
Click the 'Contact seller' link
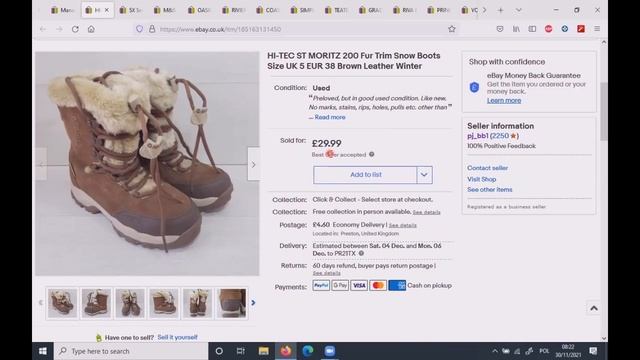[487, 168]
